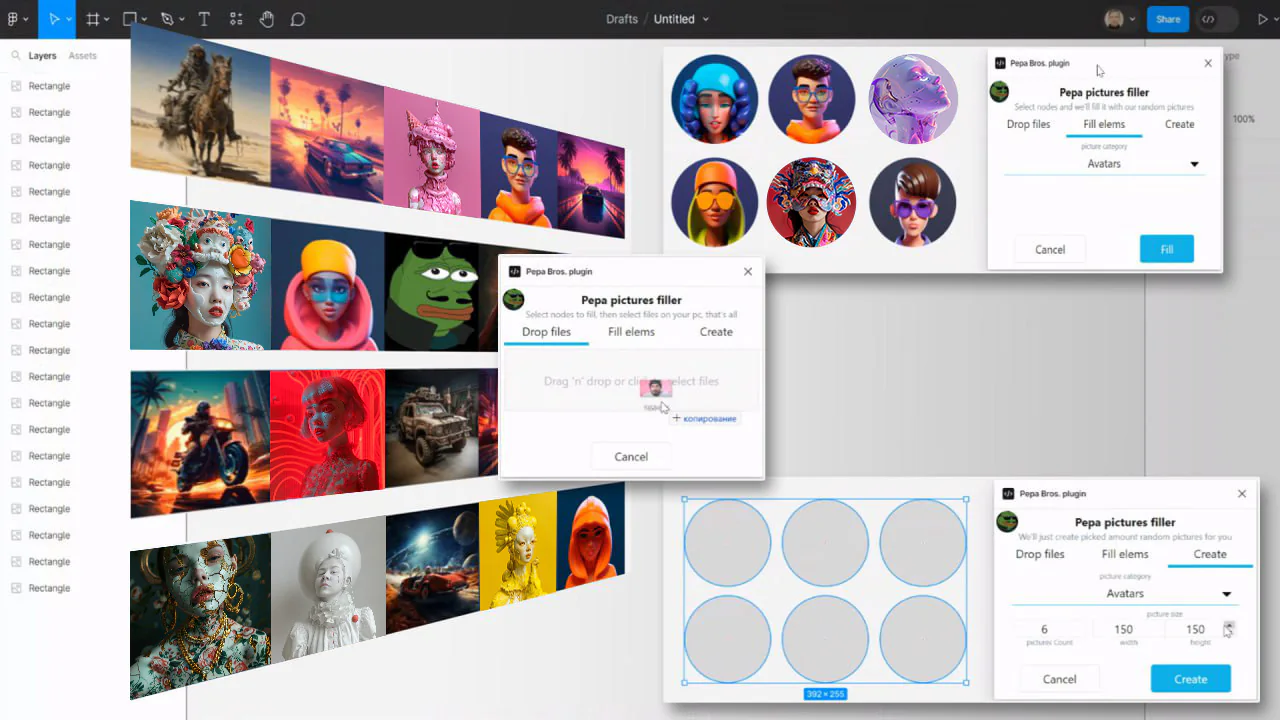Screen dimensions: 1280x720
Task: Click the pictures count field showing 6
Action: 1044,630
